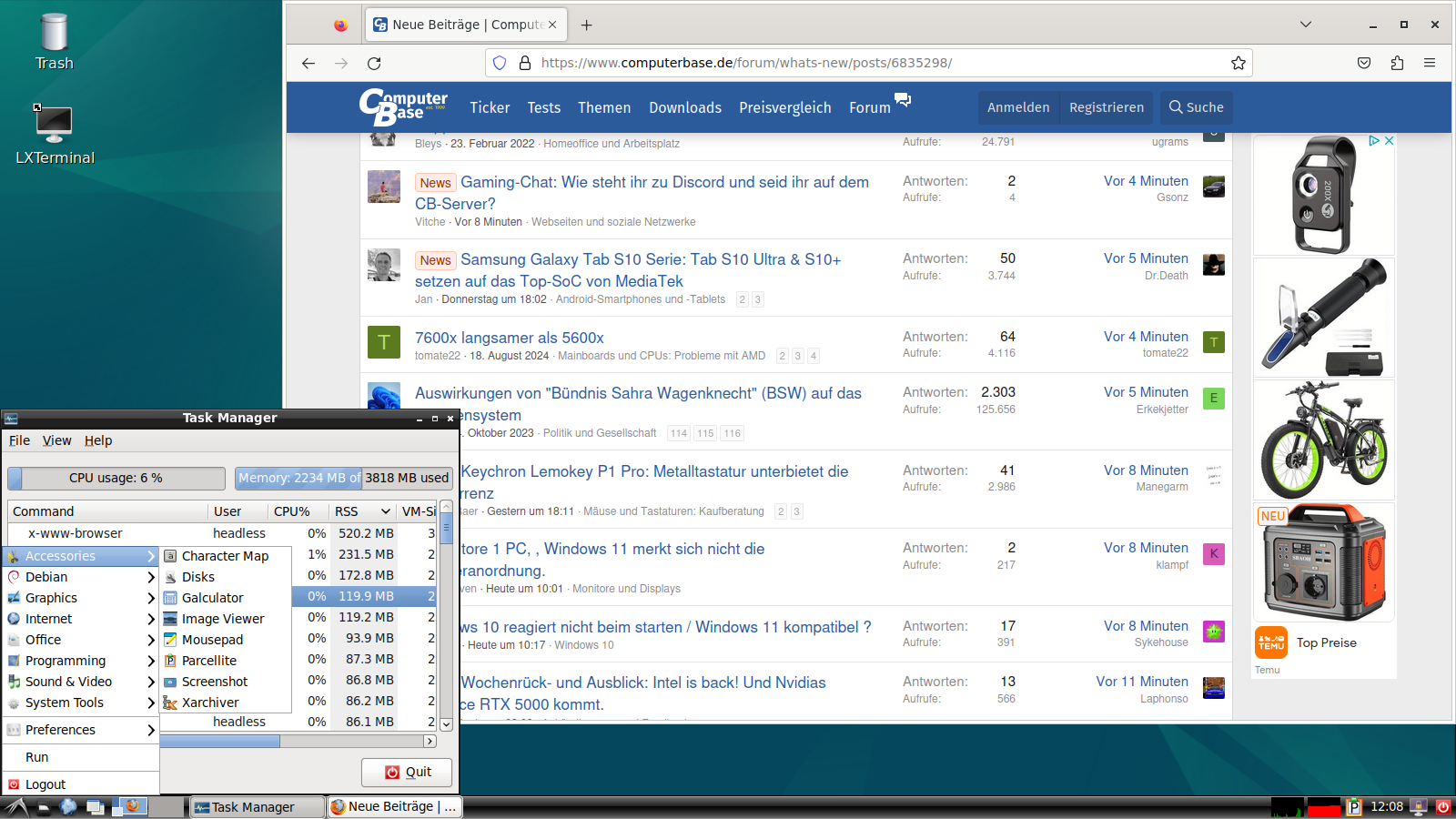Open a new browser tab
The height and width of the screenshot is (819, 1456).
587,25
